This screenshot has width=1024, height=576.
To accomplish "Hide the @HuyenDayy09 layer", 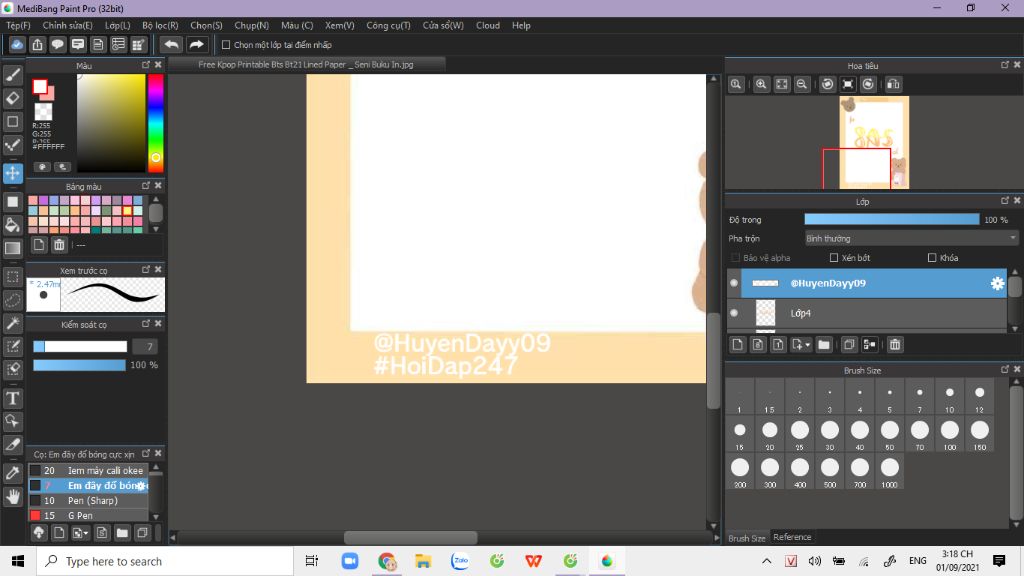I will [x=734, y=283].
